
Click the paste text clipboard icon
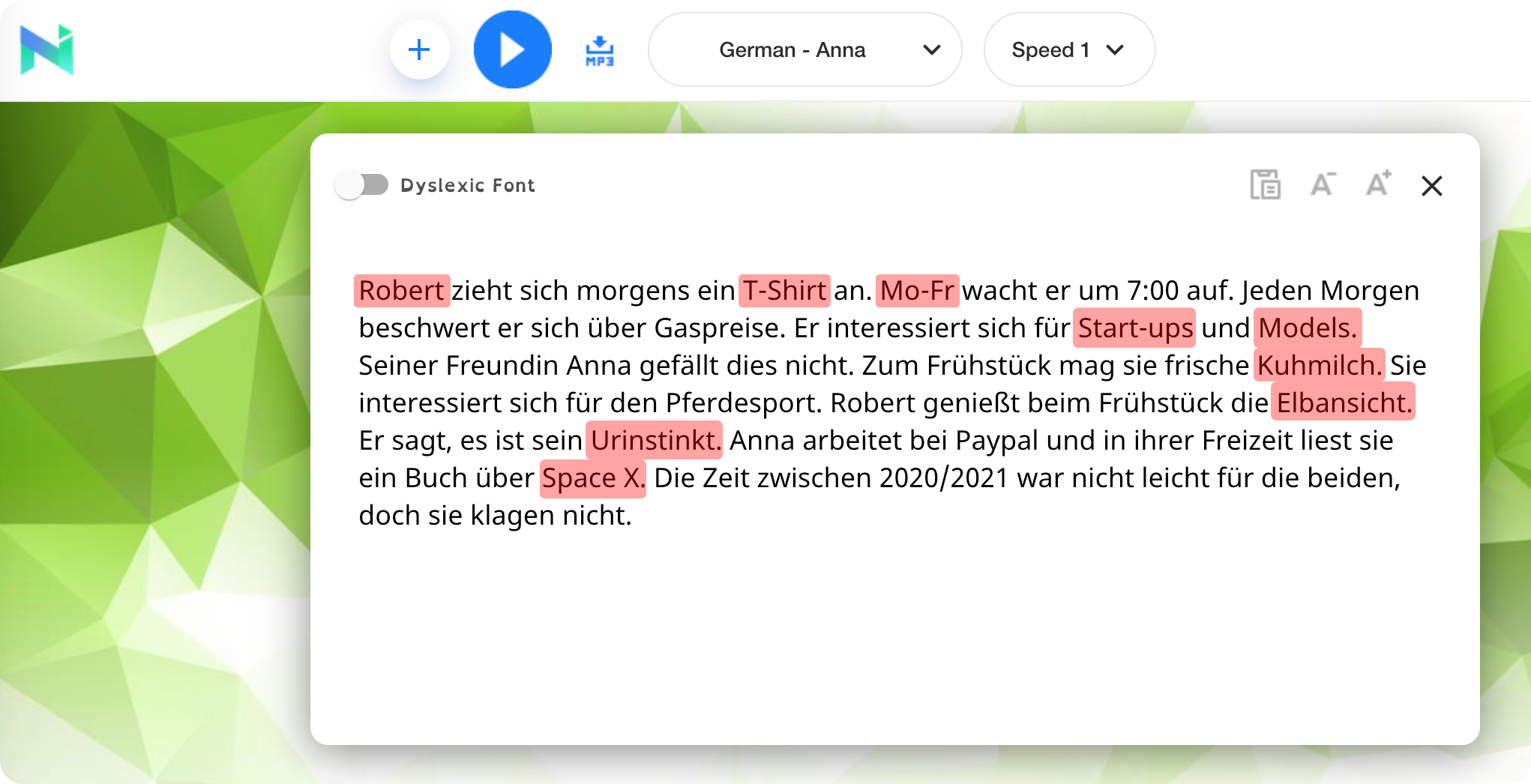[1265, 184]
